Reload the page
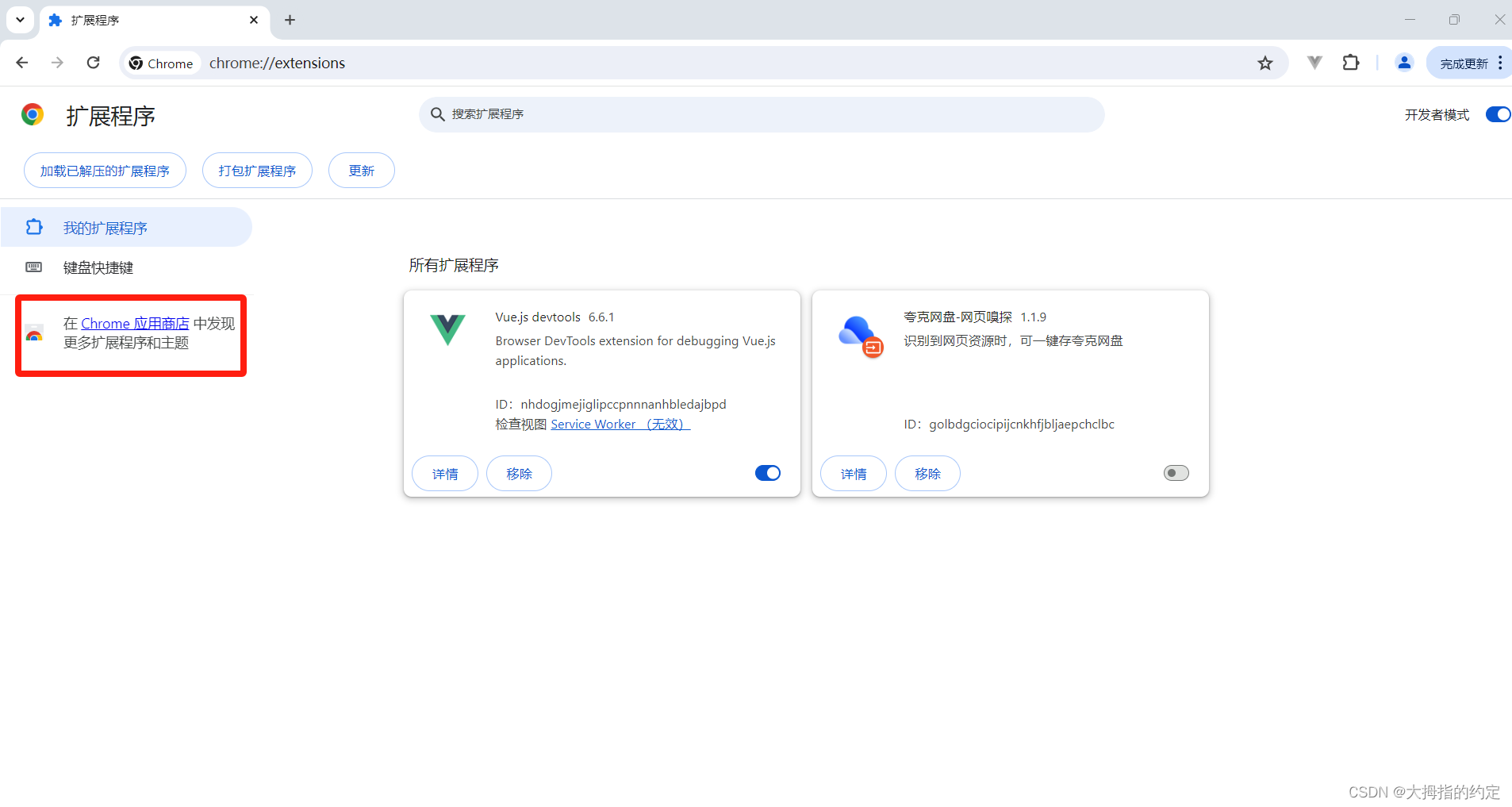 click(x=93, y=63)
